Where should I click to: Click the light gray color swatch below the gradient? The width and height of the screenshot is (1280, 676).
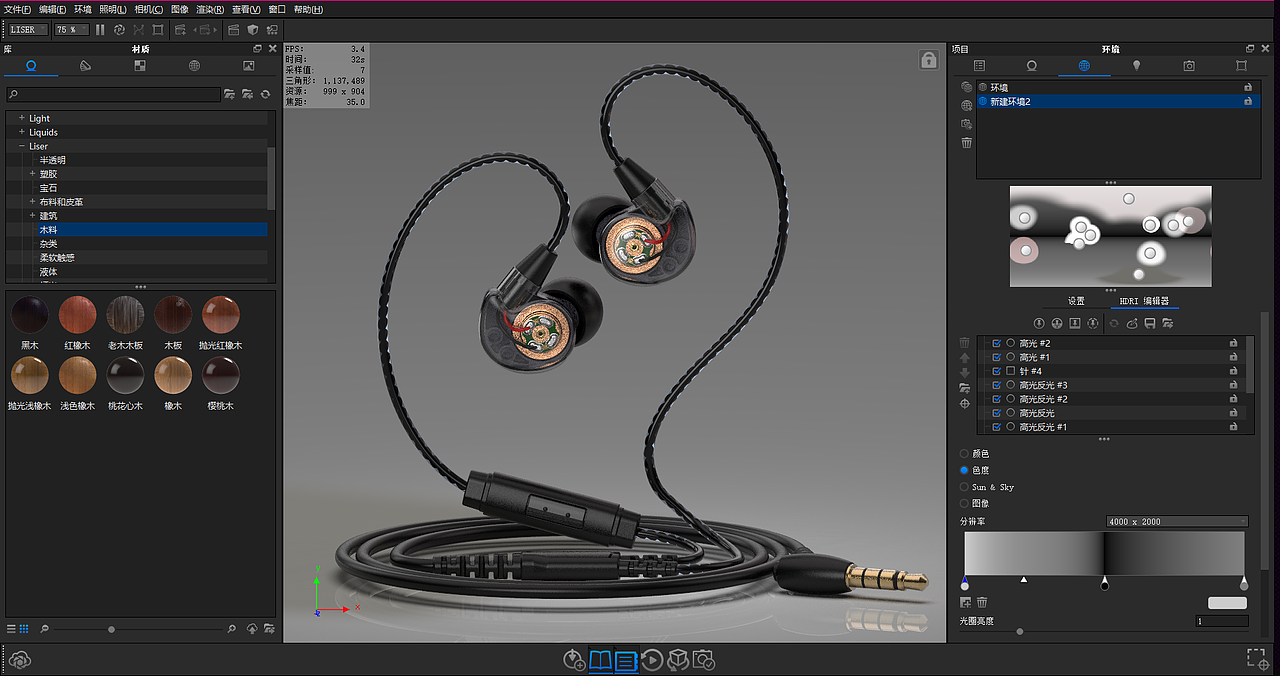coord(1227,603)
